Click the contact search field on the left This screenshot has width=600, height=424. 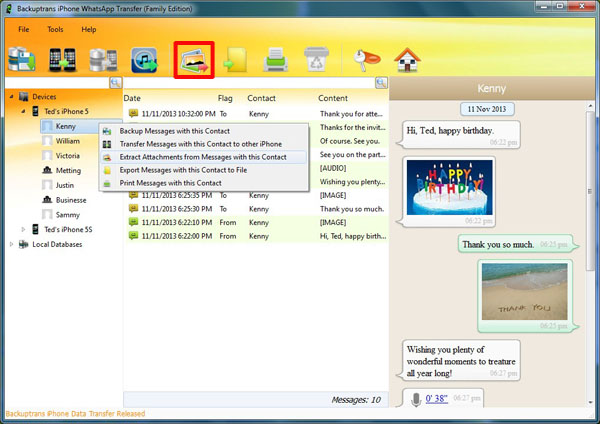tap(57, 82)
